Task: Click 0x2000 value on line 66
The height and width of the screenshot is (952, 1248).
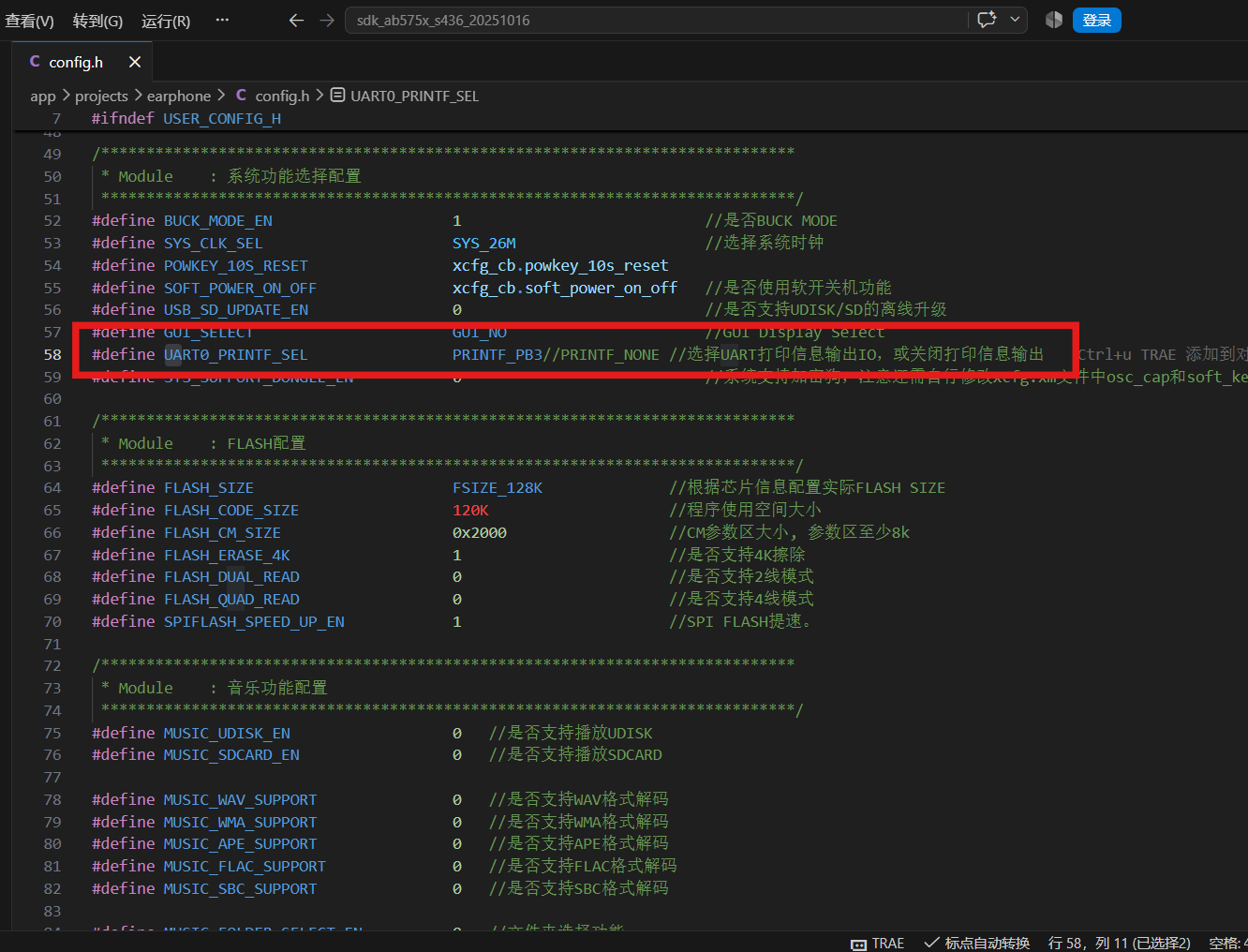Action: [480, 532]
